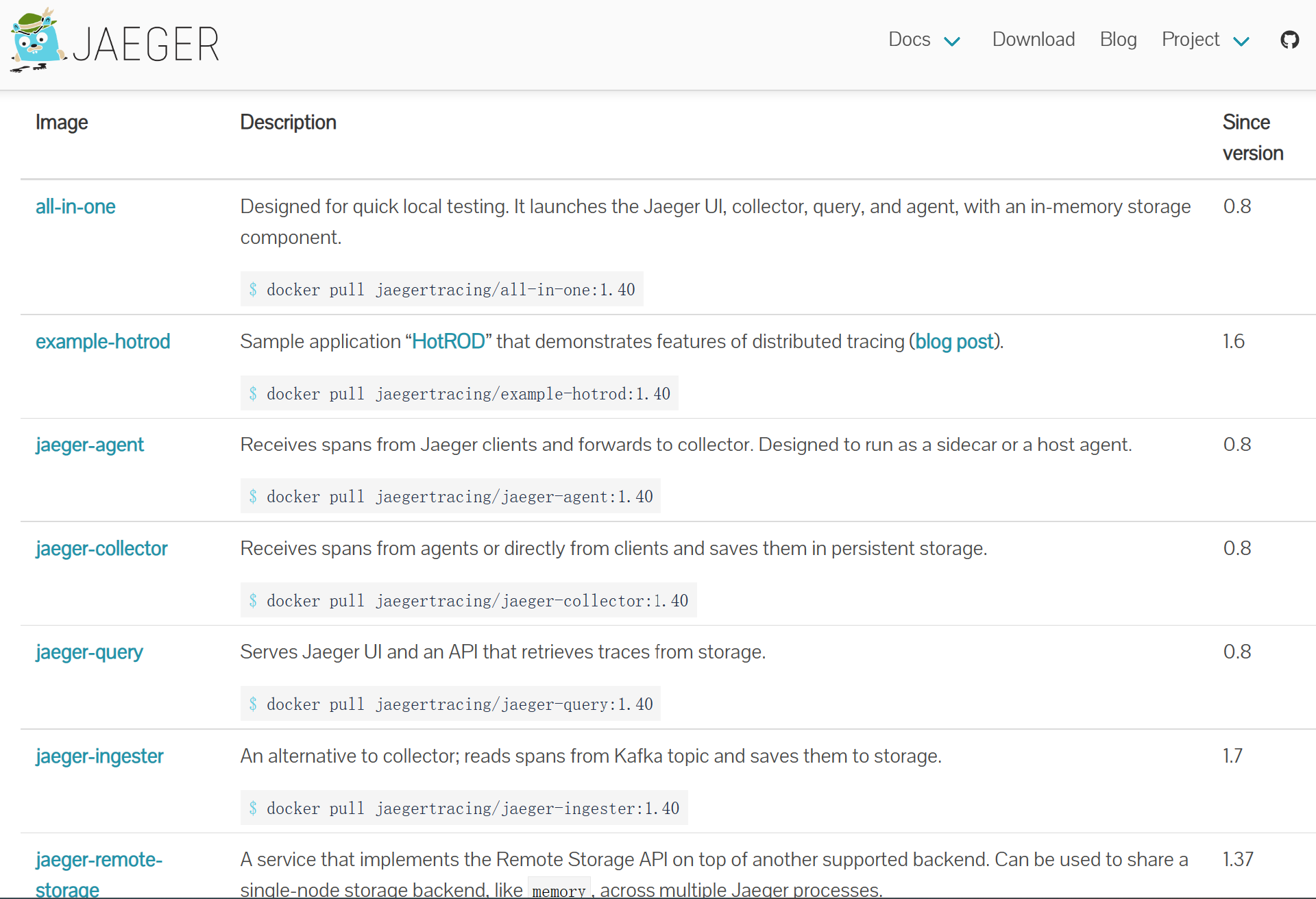This screenshot has width=1316, height=899.
Task: Follow the jaeger-agent image link
Action: pyautogui.click(x=90, y=445)
